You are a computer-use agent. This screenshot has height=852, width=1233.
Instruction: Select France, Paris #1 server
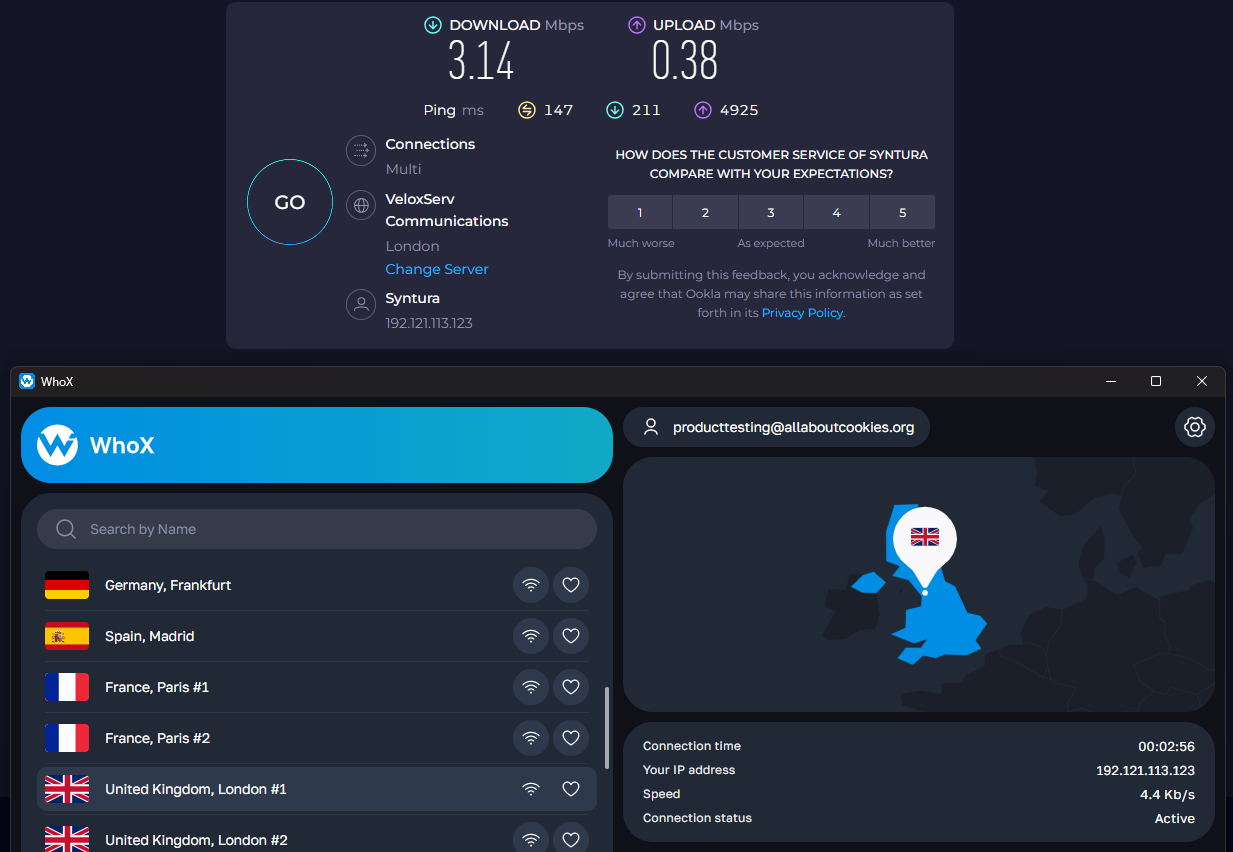pyautogui.click(x=317, y=687)
